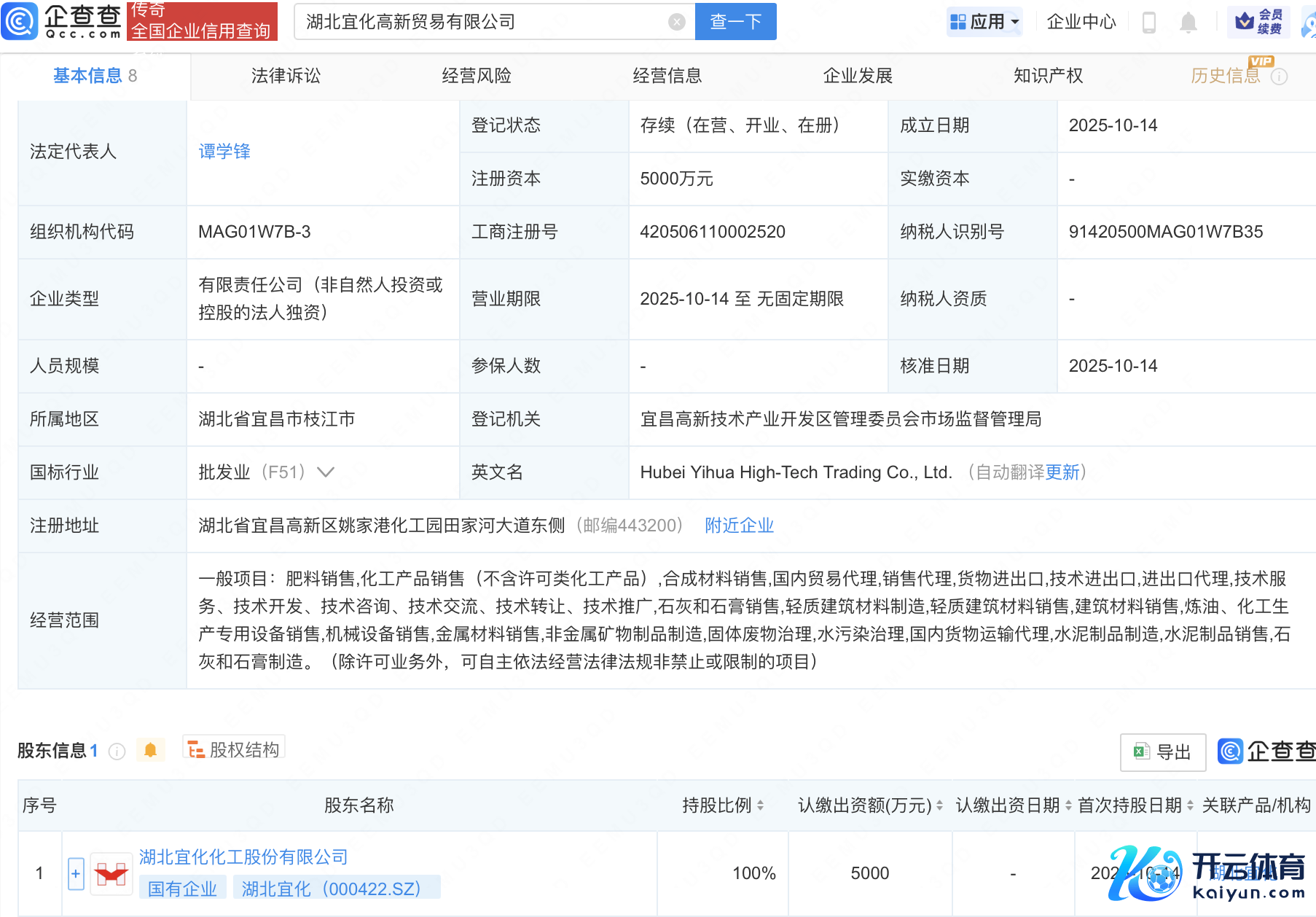Open the 应用 dropdown menu
Screen dimensions: 1316x917
(984, 22)
